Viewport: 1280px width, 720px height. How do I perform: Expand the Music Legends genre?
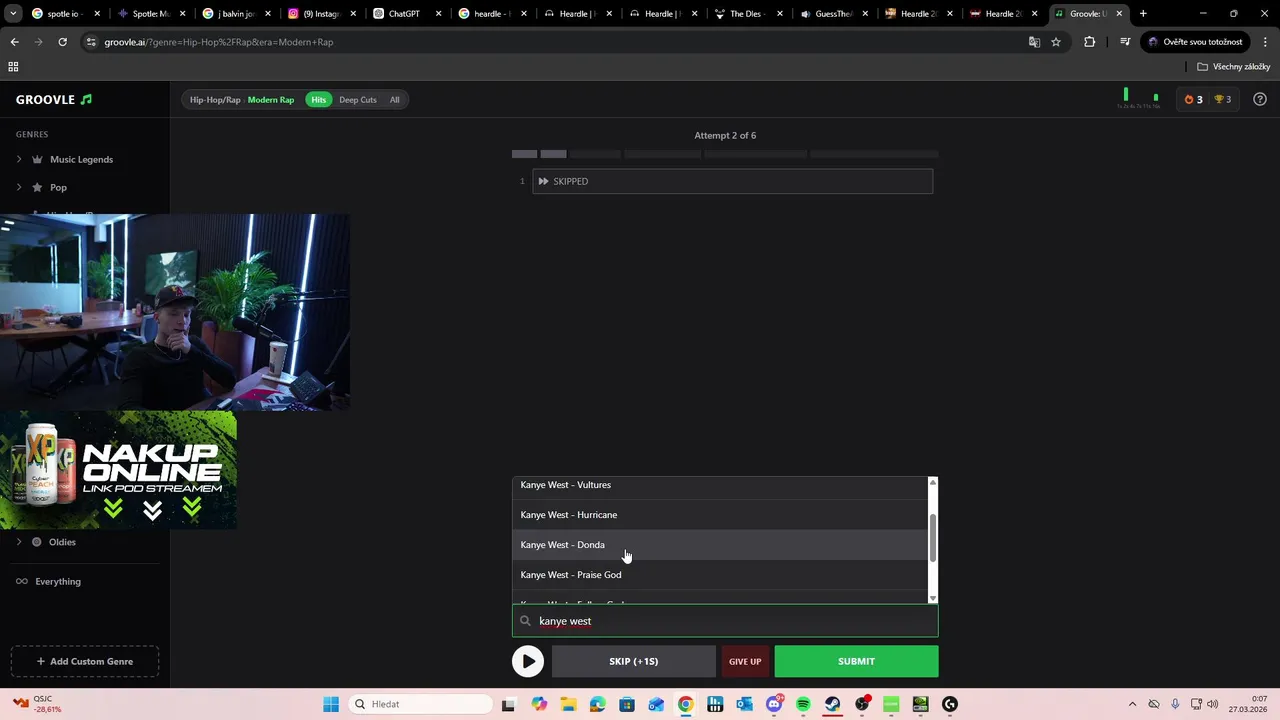(18, 159)
